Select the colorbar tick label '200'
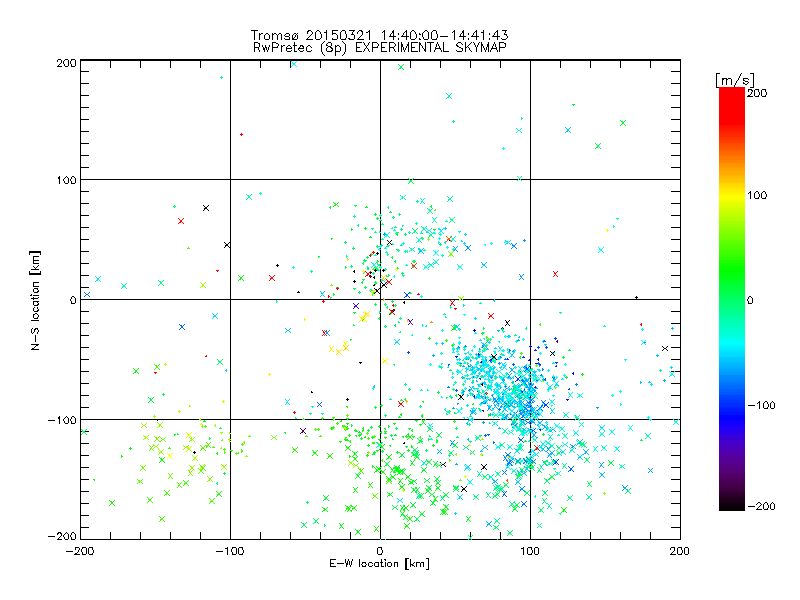Viewport: 800px width, 600px height. [757, 93]
